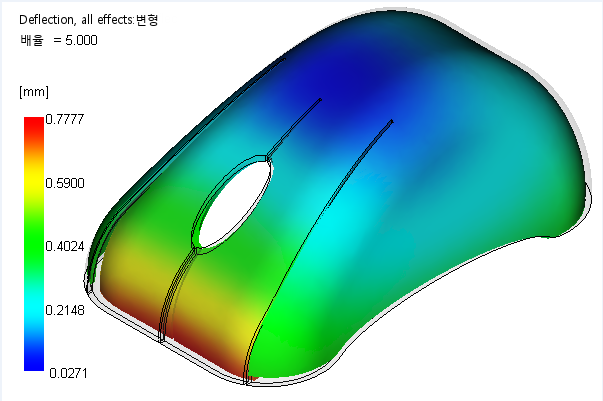This screenshot has height=401, width=603.
Task: Click the legend value 0.2148
Action: pos(65,310)
